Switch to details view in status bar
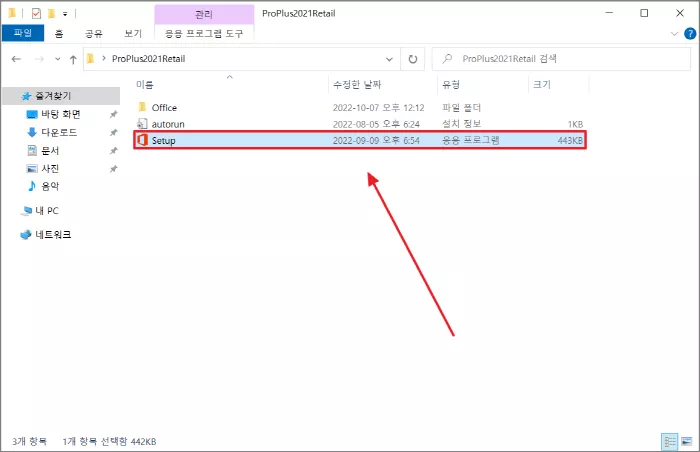The width and height of the screenshot is (700, 452). [670, 442]
